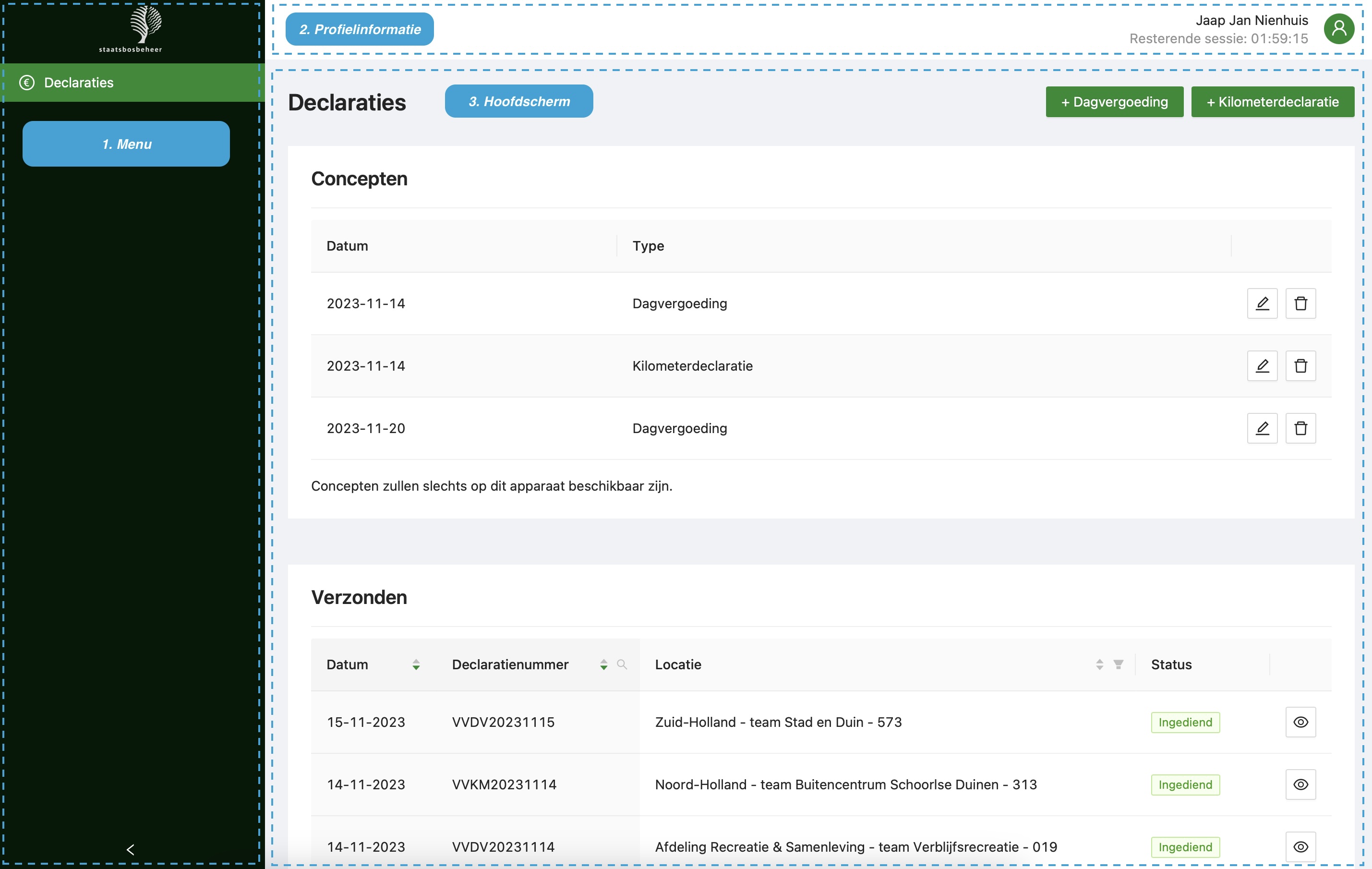Edit the first 2023-11-14 Dagvergoeding concept
The height and width of the screenshot is (869, 1372).
point(1262,303)
